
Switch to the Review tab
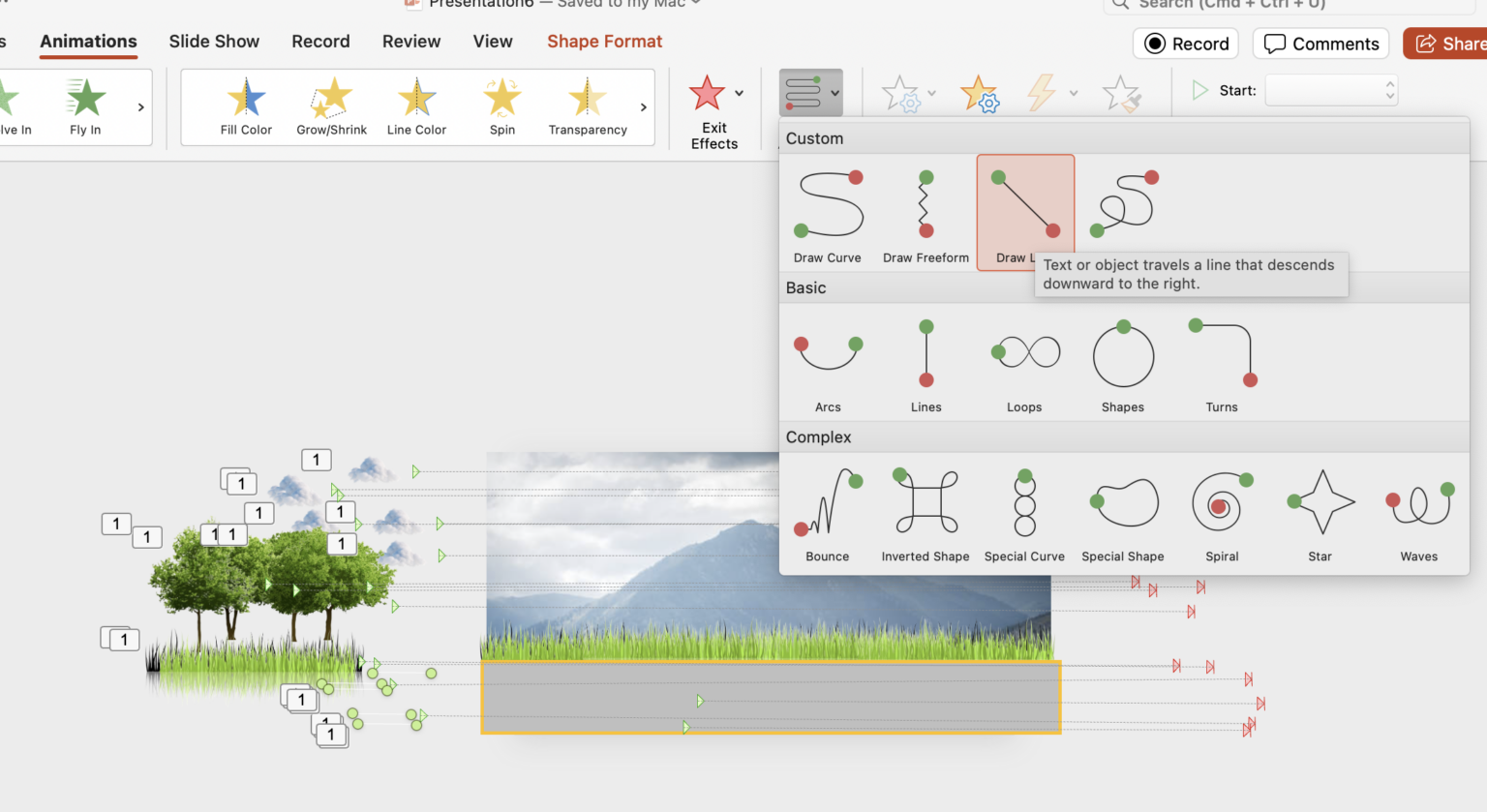[x=411, y=42]
